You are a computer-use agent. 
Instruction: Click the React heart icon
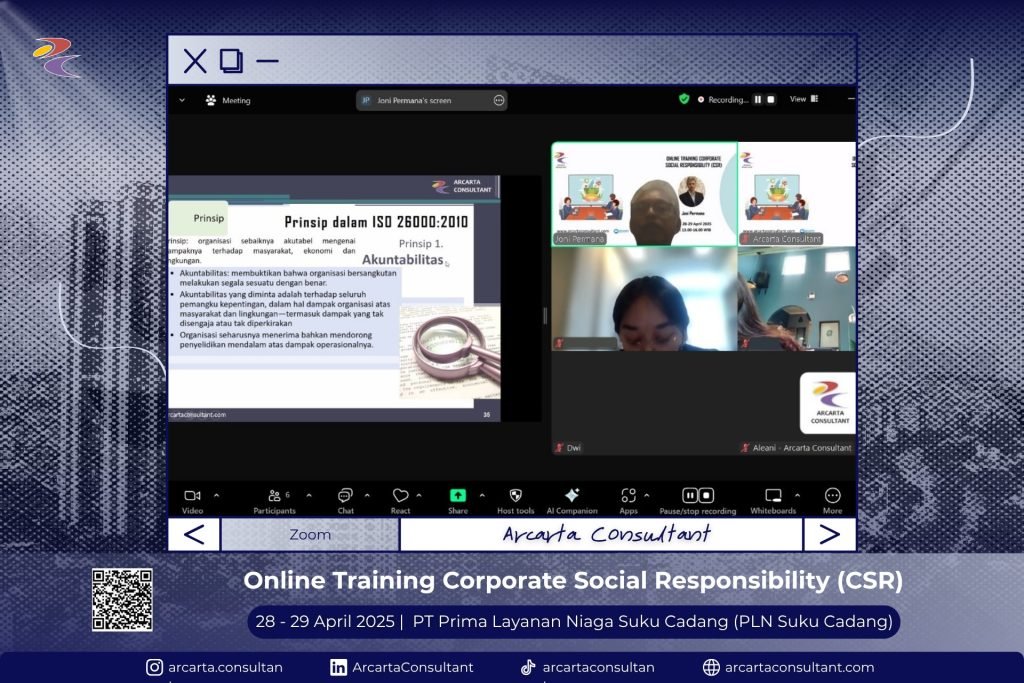(400, 496)
